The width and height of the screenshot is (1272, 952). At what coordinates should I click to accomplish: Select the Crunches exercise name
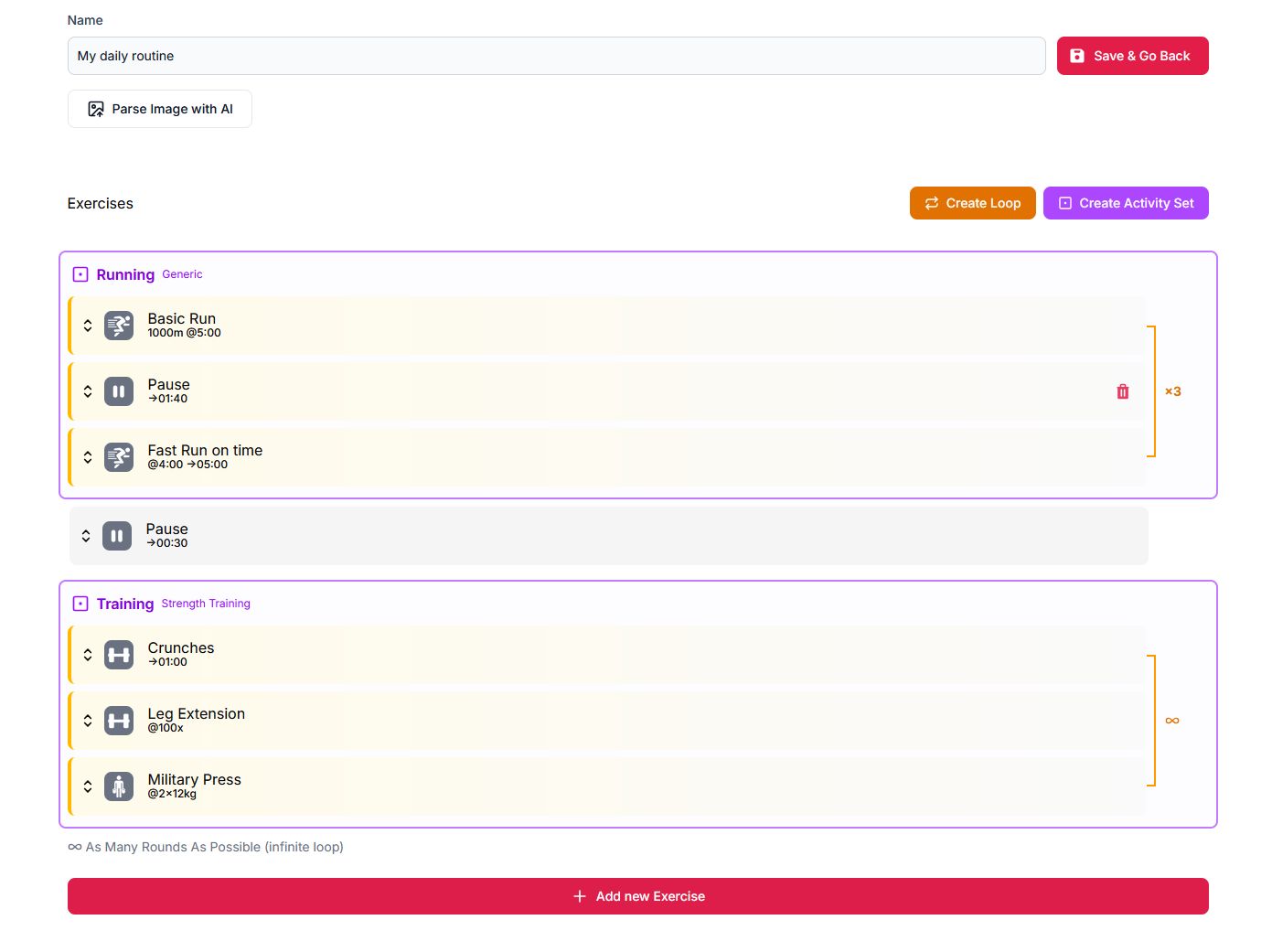[x=181, y=647]
